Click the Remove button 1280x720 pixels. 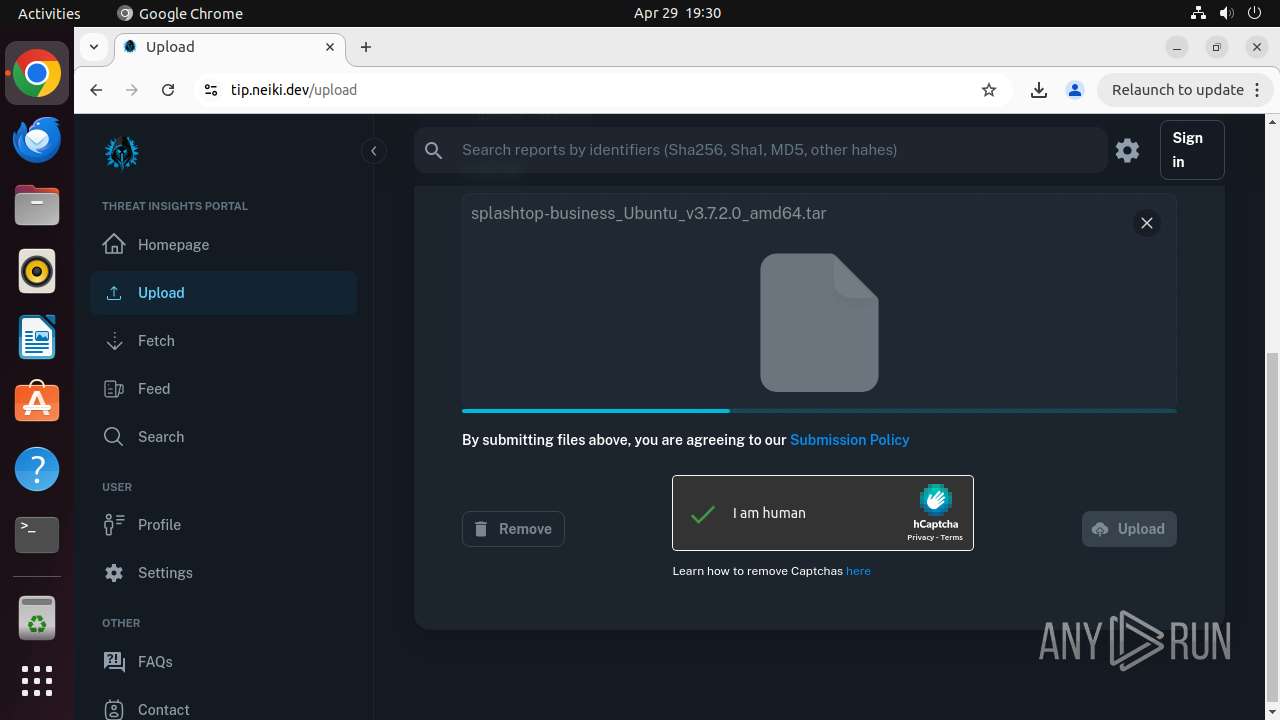(513, 529)
